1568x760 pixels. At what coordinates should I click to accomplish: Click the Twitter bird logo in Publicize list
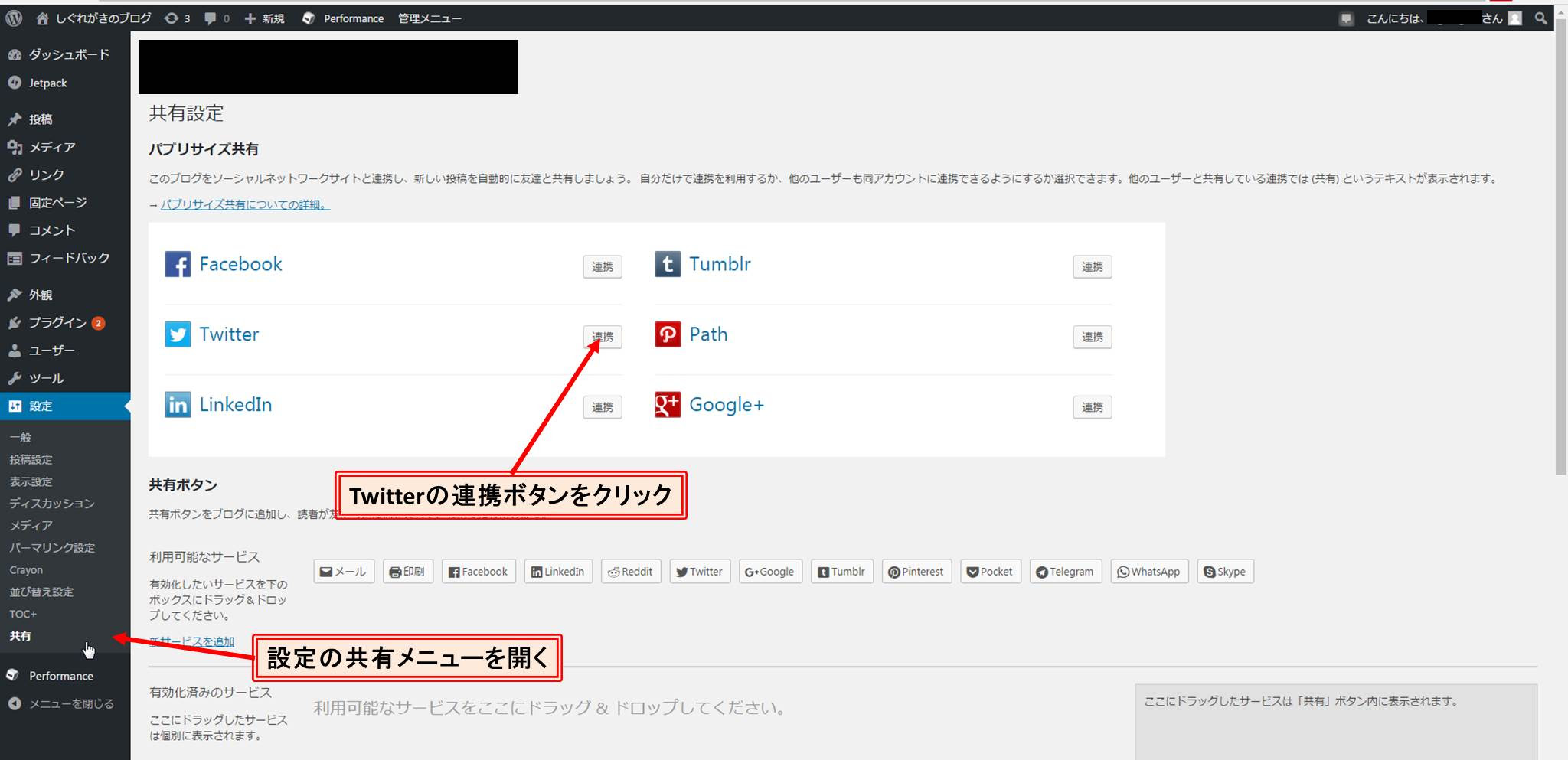178,334
